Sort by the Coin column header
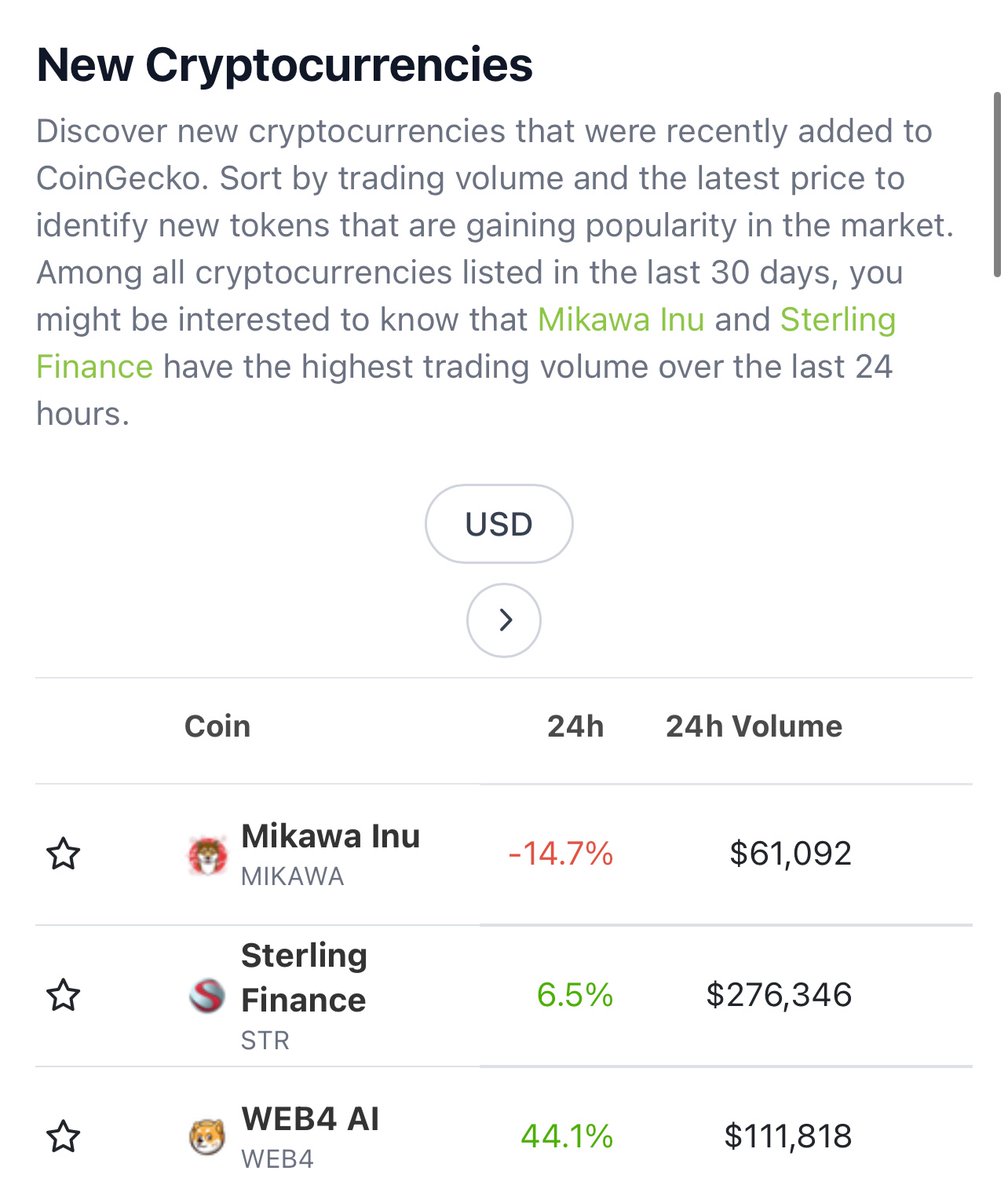Image resolution: width=1008 pixels, height=1200 pixels. [217, 726]
